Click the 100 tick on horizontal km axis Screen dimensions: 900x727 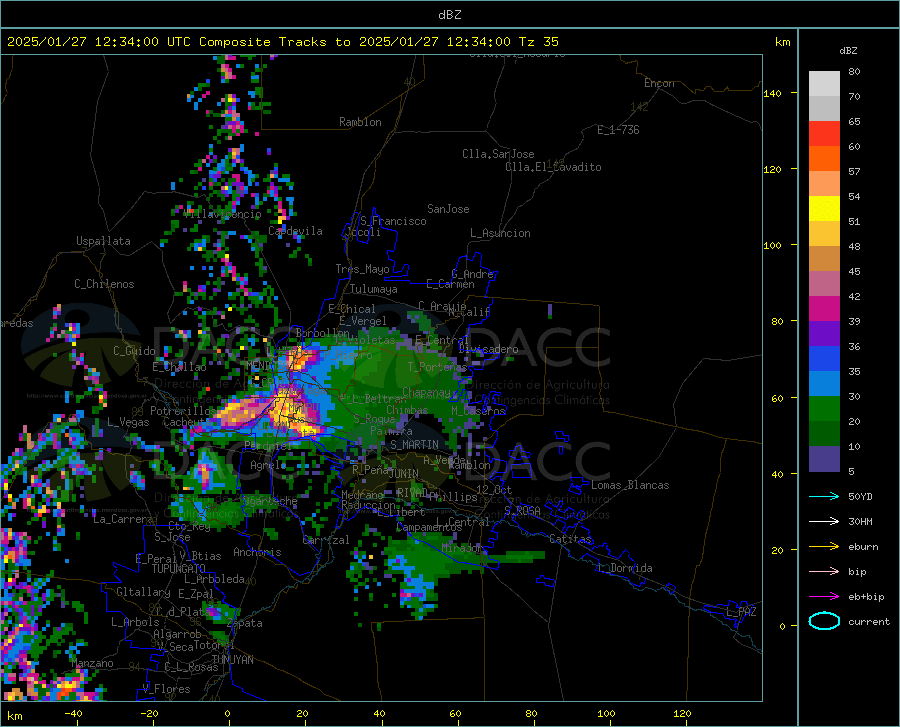(x=606, y=714)
